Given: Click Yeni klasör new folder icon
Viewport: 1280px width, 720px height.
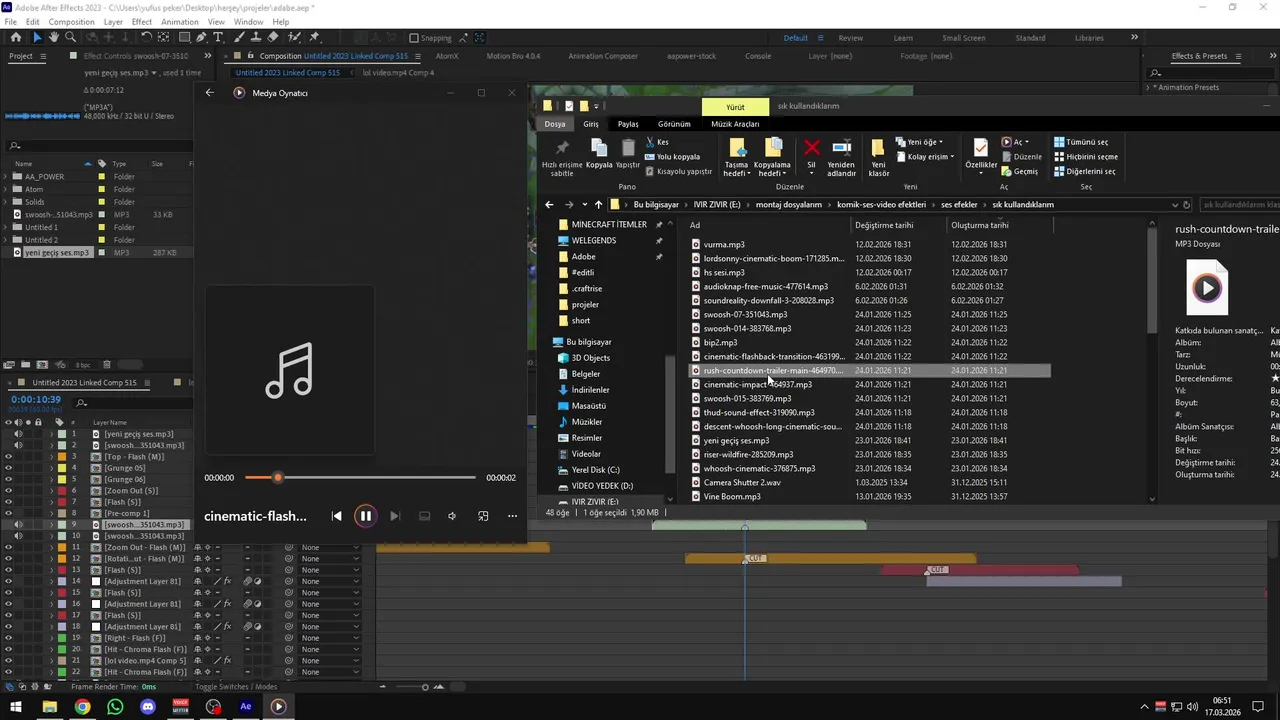Looking at the screenshot, I should pos(878,148).
